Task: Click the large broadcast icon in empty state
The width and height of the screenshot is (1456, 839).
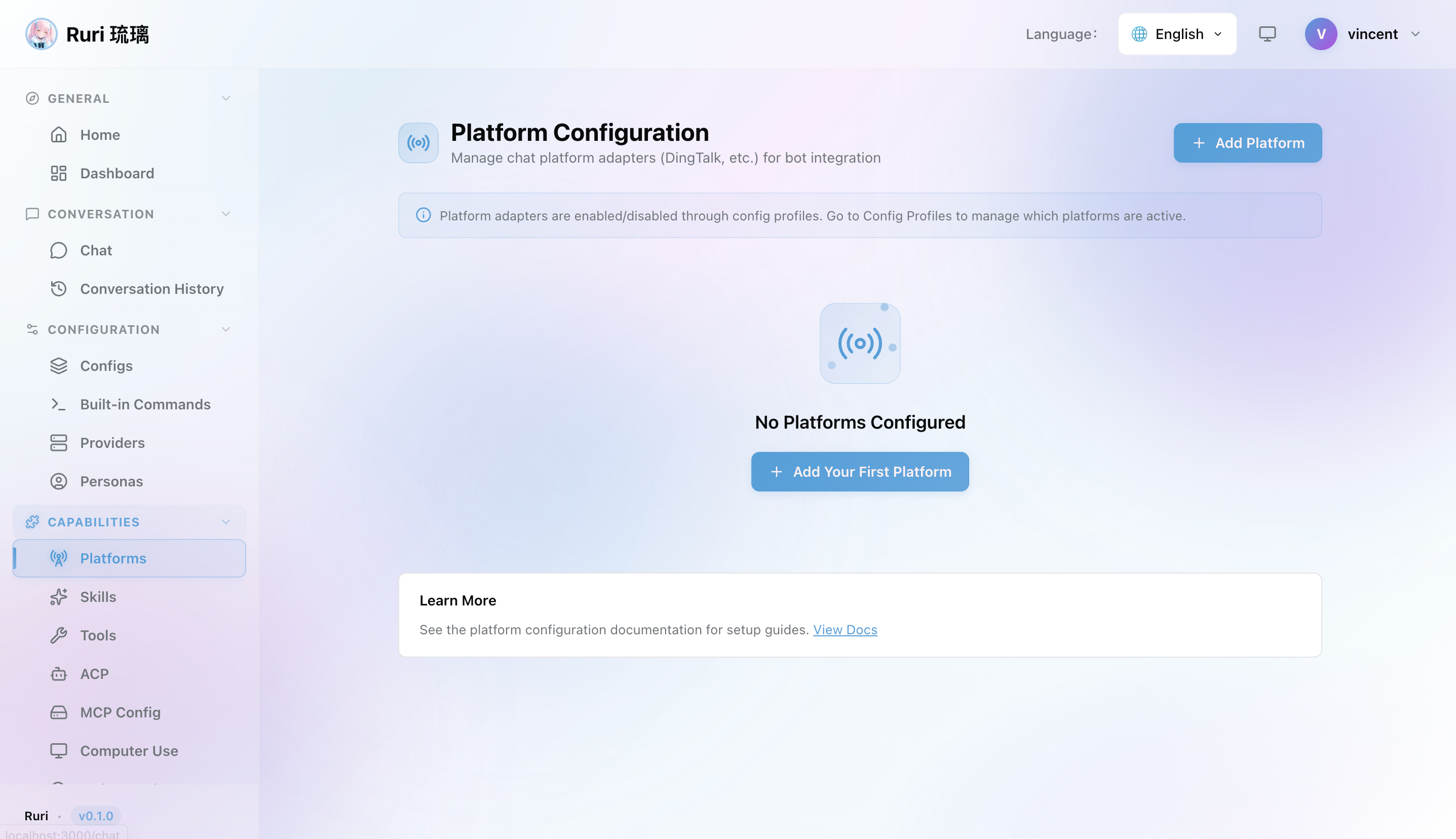Action: 860,344
